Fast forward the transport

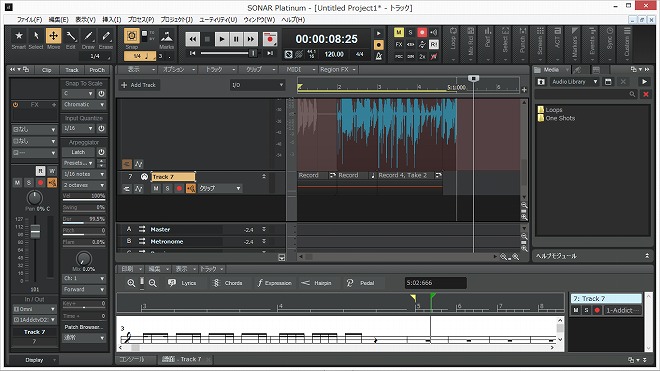250,39
